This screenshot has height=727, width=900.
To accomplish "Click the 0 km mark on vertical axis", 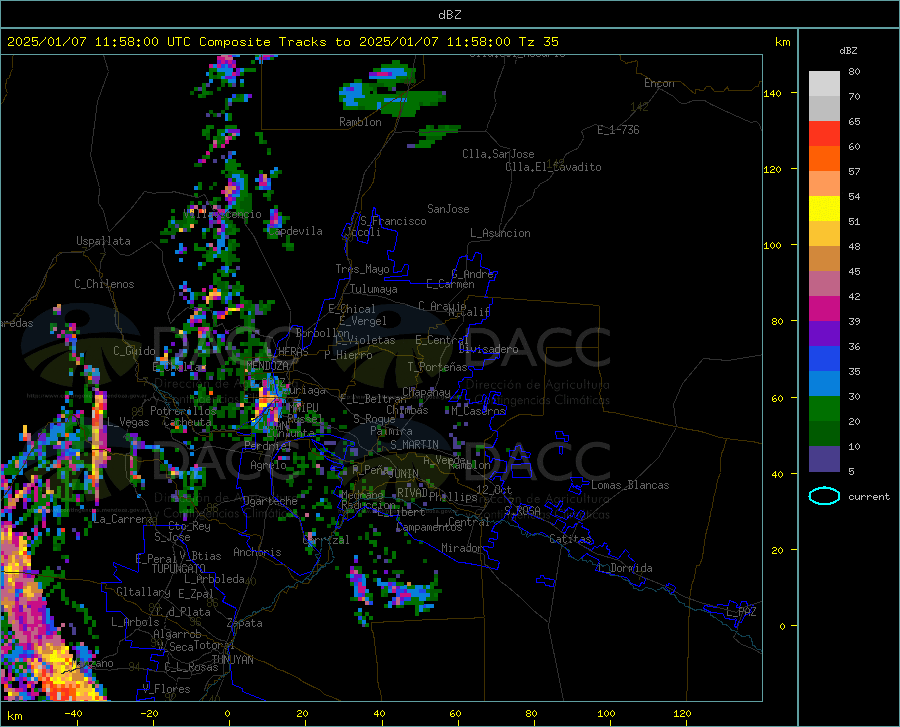I will 782,626.
